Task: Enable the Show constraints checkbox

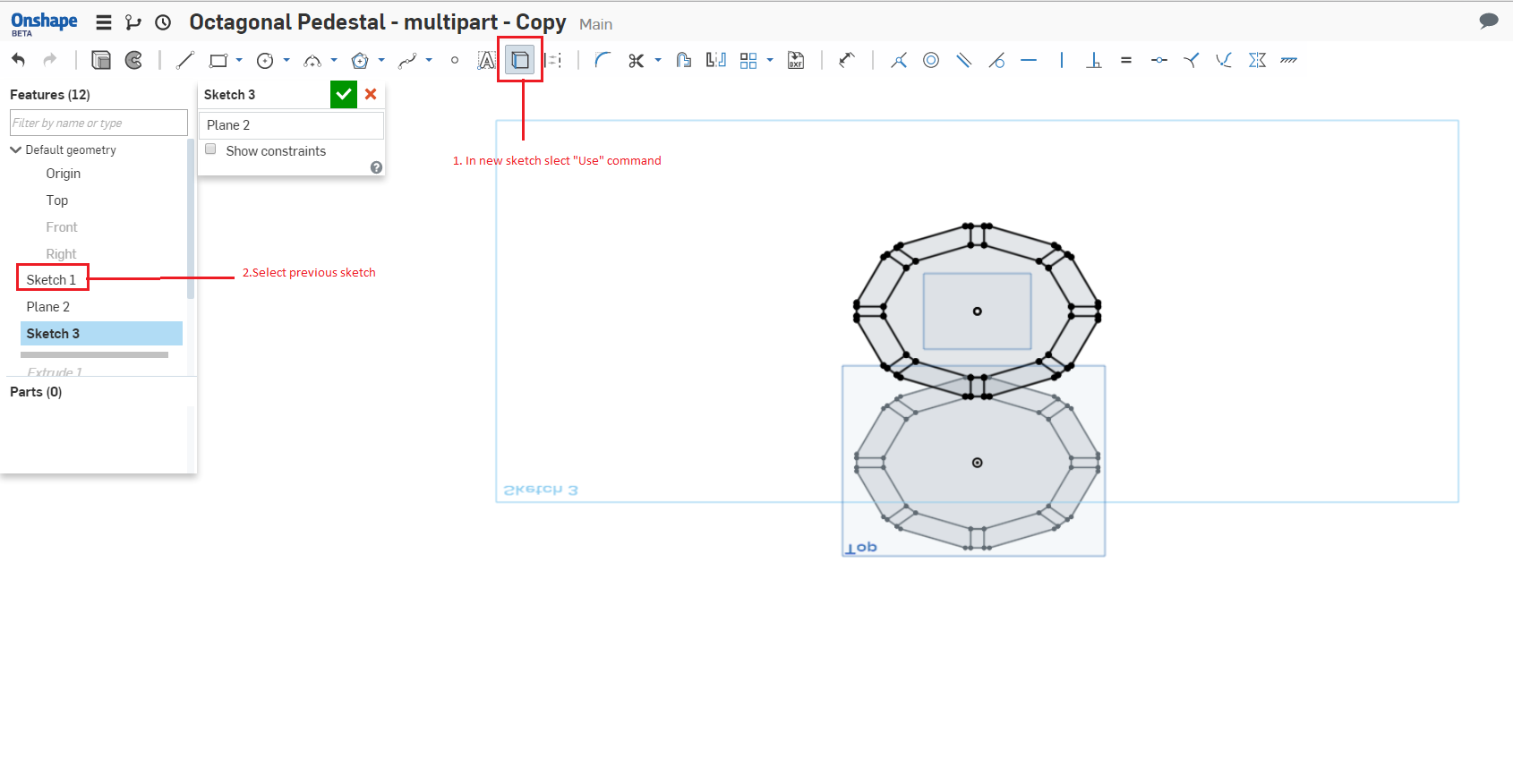Action: pyautogui.click(x=211, y=149)
